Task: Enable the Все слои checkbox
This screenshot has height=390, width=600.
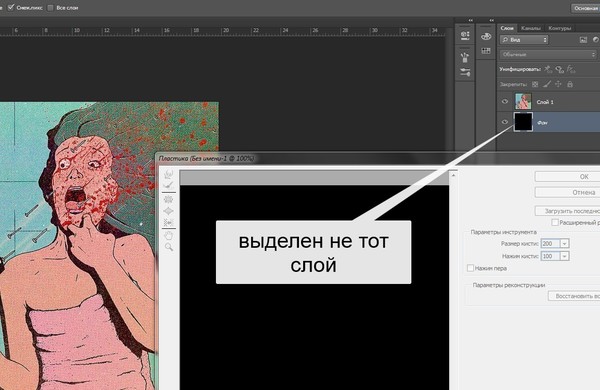Action: [x=50, y=7]
